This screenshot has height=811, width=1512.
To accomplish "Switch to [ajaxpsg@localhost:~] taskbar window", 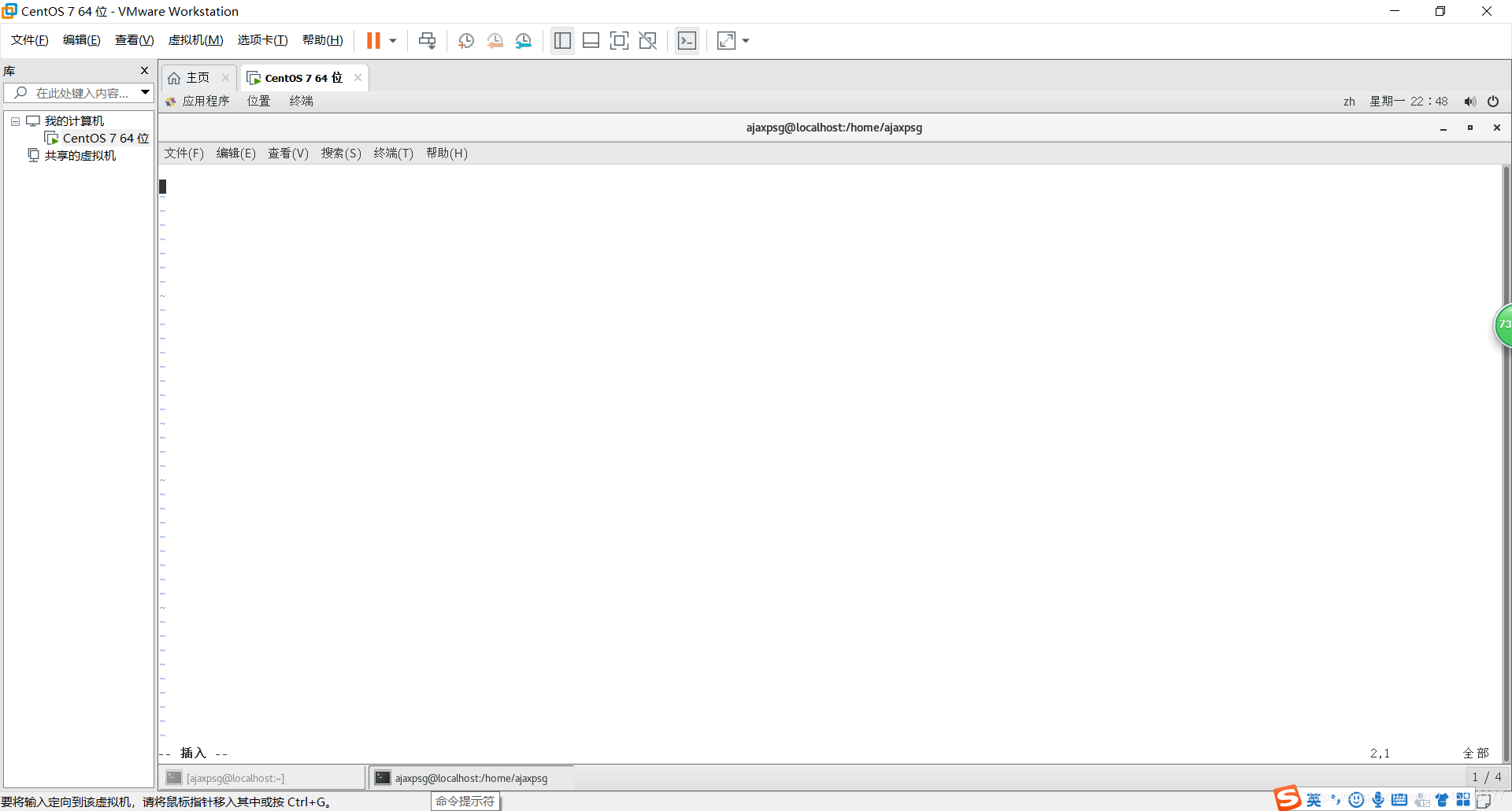I will [x=263, y=778].
